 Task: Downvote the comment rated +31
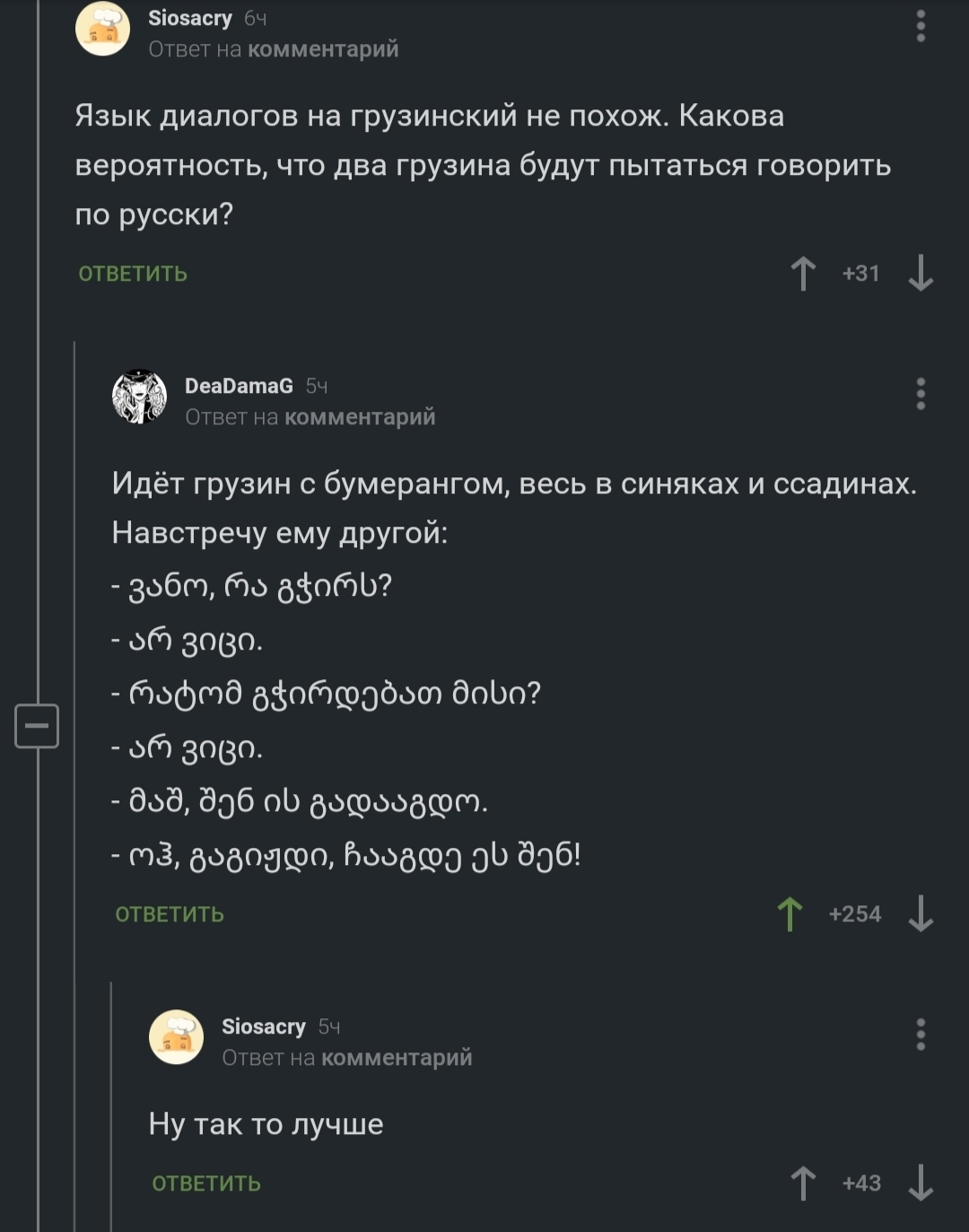921,274
